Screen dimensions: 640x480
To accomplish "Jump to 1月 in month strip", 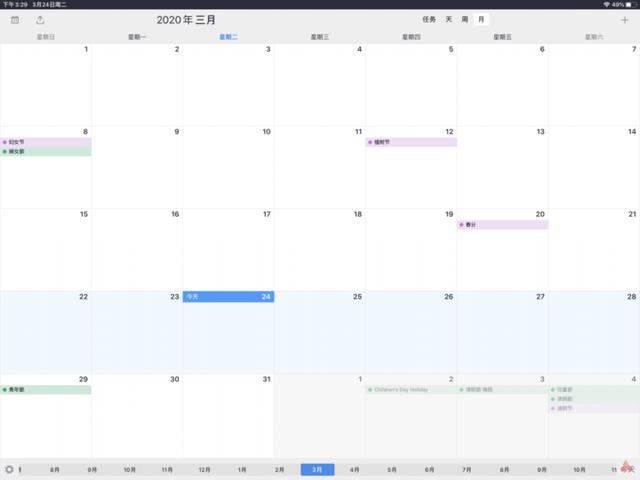I will (x=242, y=469).
